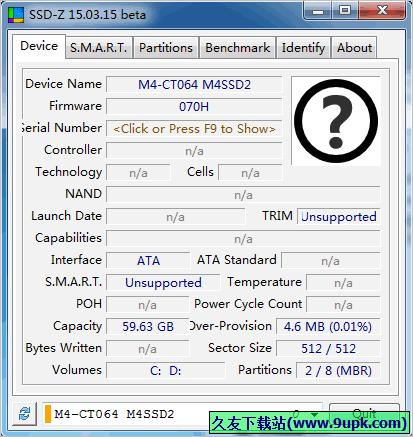Click the Volumes value C: D:

[166, 371]
